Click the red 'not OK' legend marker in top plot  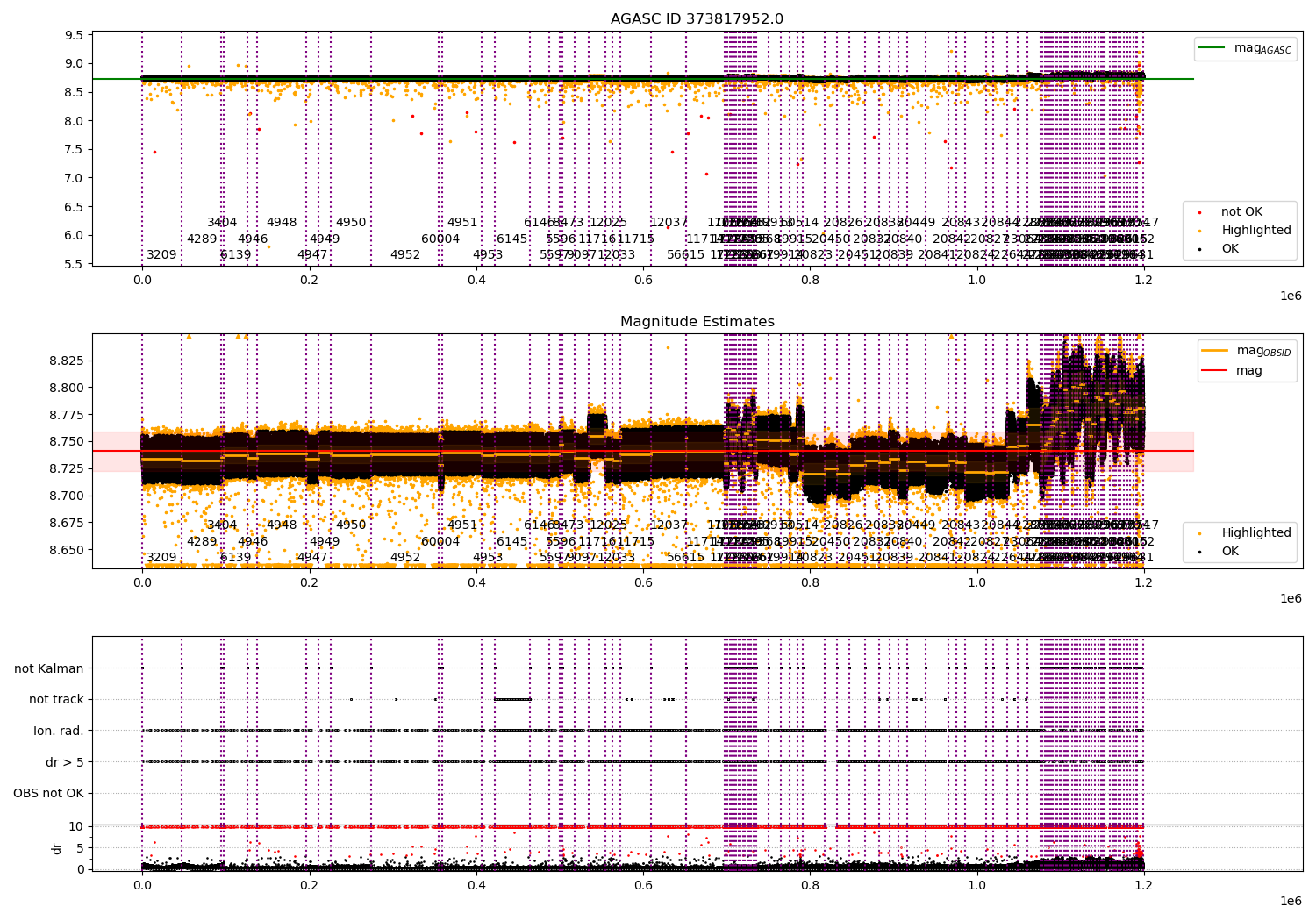tap(1199, 212)
